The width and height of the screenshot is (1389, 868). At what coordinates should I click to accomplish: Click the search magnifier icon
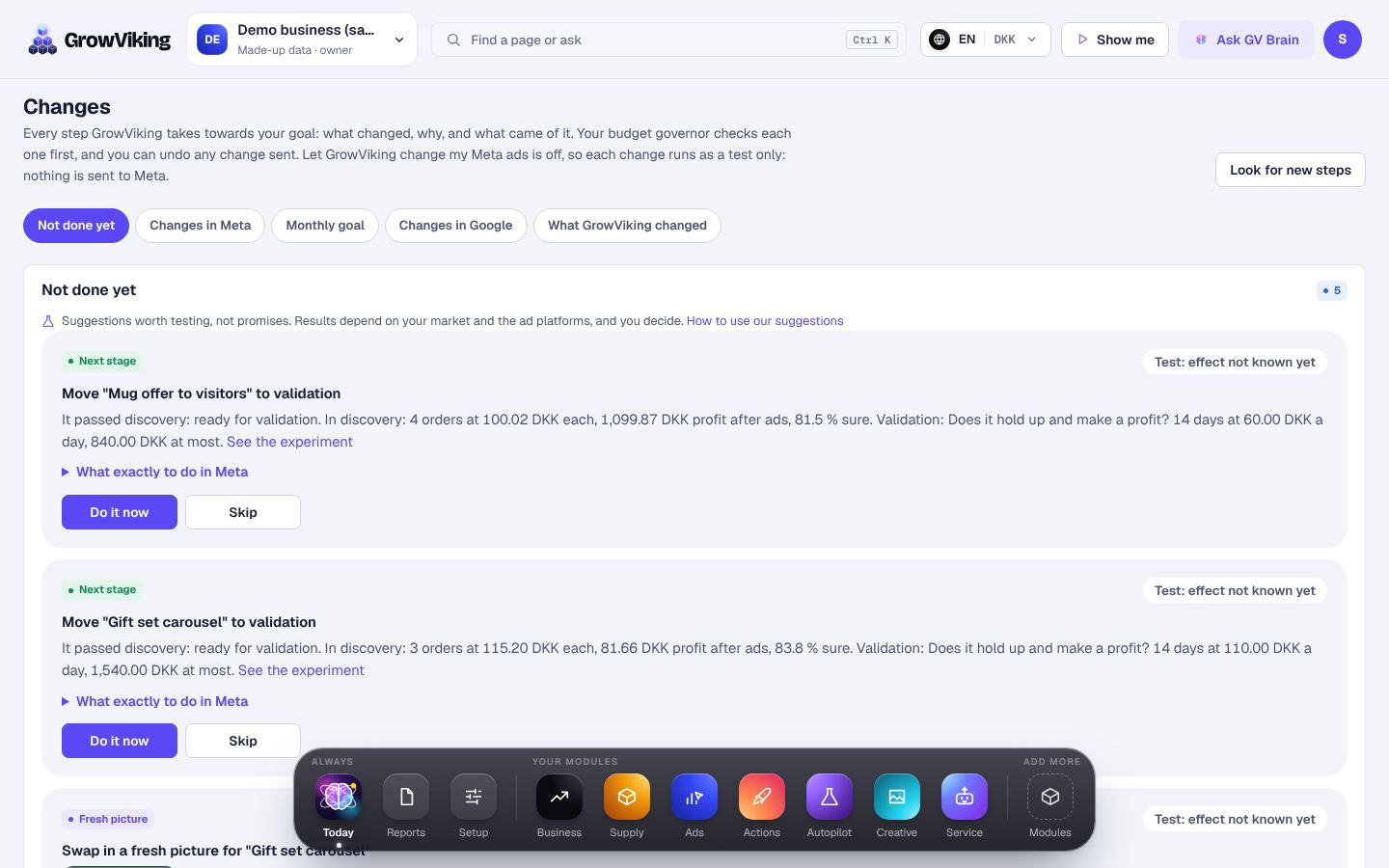[453, 40]
